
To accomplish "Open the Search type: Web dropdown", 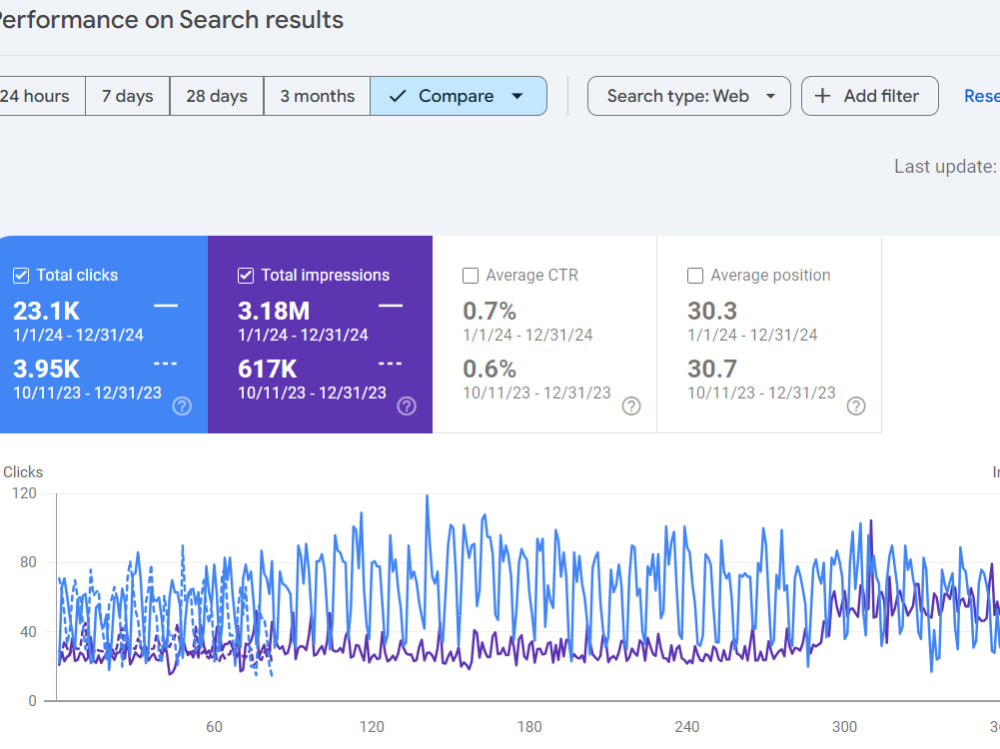I will pos(689,96).
